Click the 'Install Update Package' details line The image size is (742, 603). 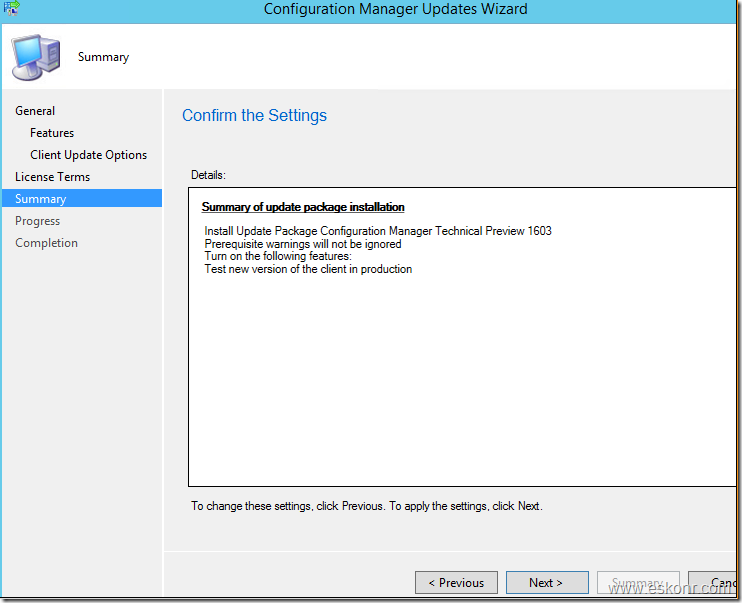(x=377, y=231)
